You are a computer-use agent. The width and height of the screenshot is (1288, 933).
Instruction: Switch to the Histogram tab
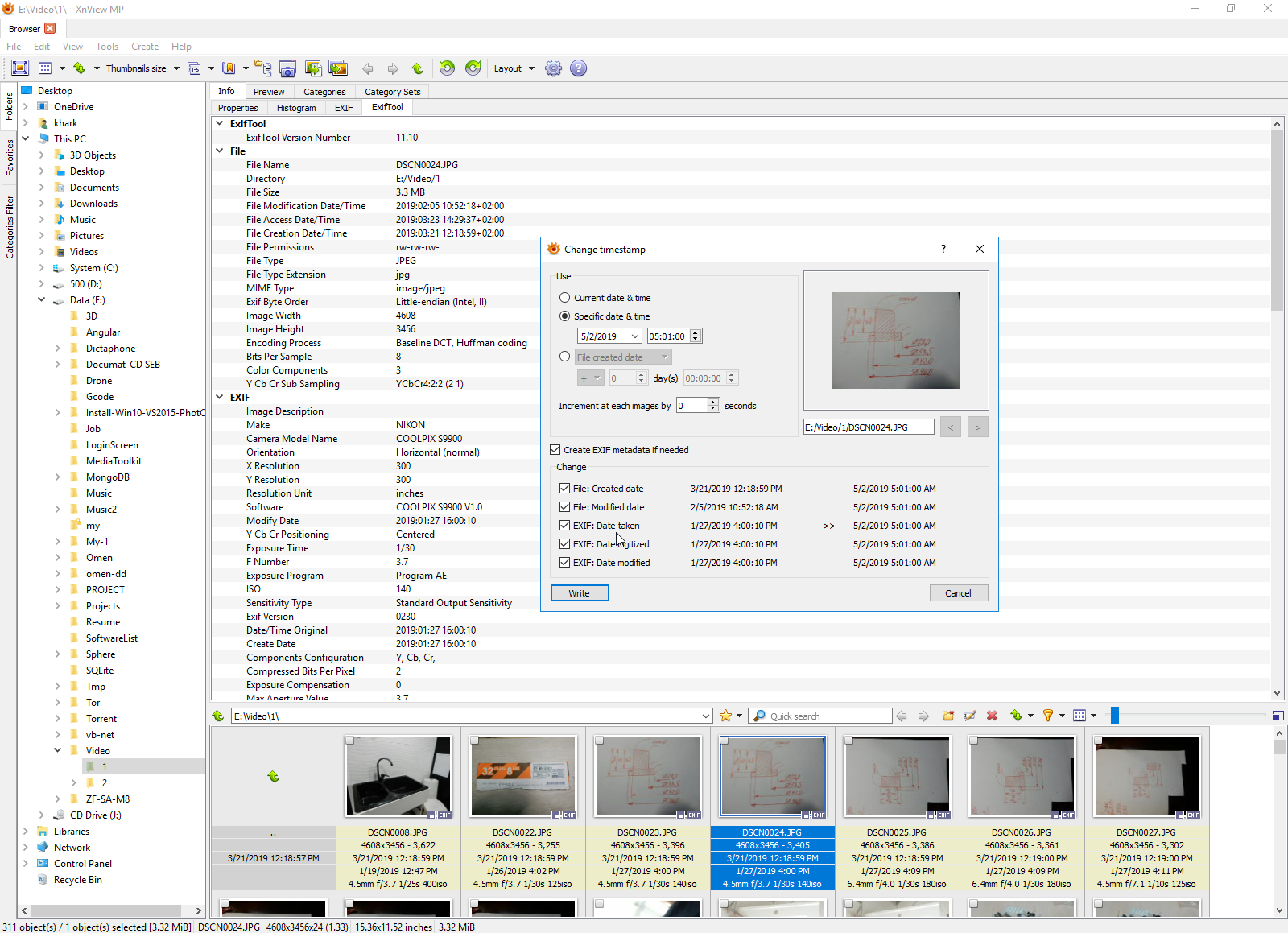[x=296, y=108]
